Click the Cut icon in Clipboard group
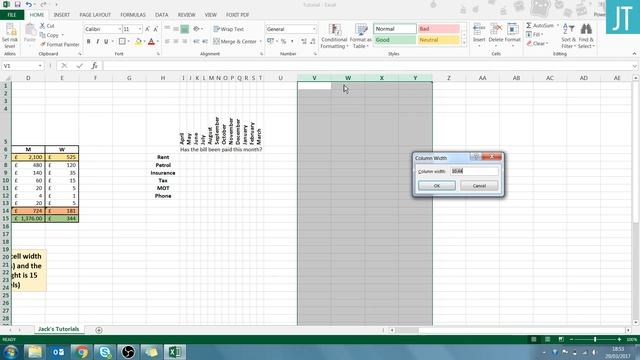 point(42,26)
